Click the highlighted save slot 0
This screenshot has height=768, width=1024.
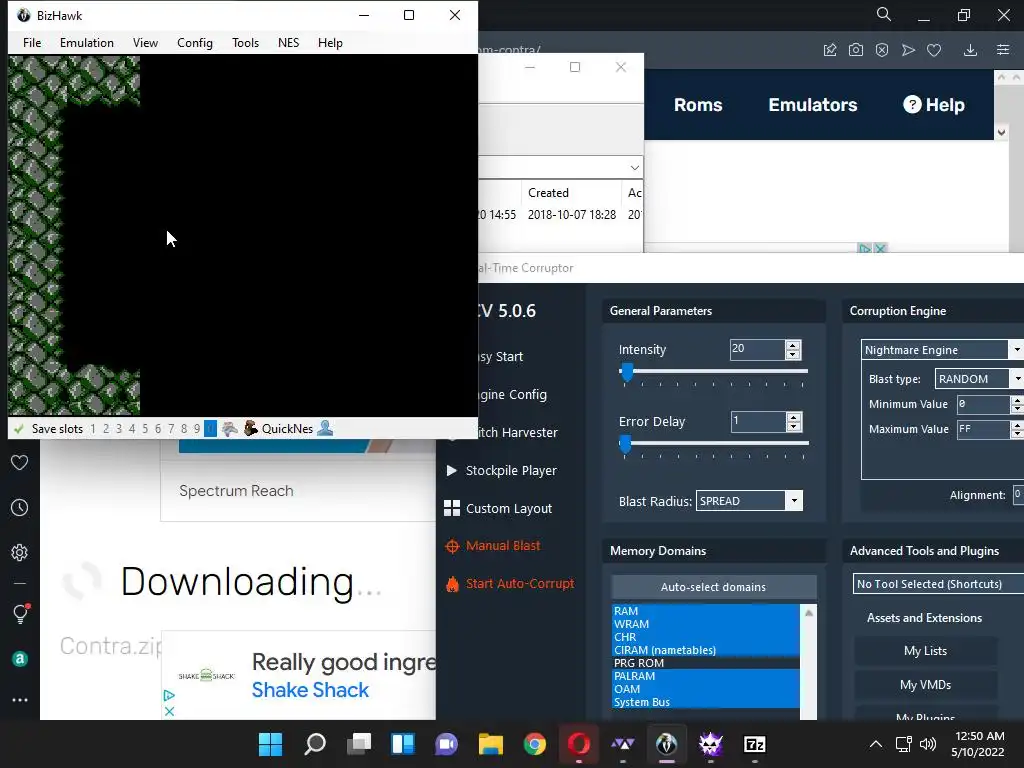pyautogui.click(x=210, y=429)
